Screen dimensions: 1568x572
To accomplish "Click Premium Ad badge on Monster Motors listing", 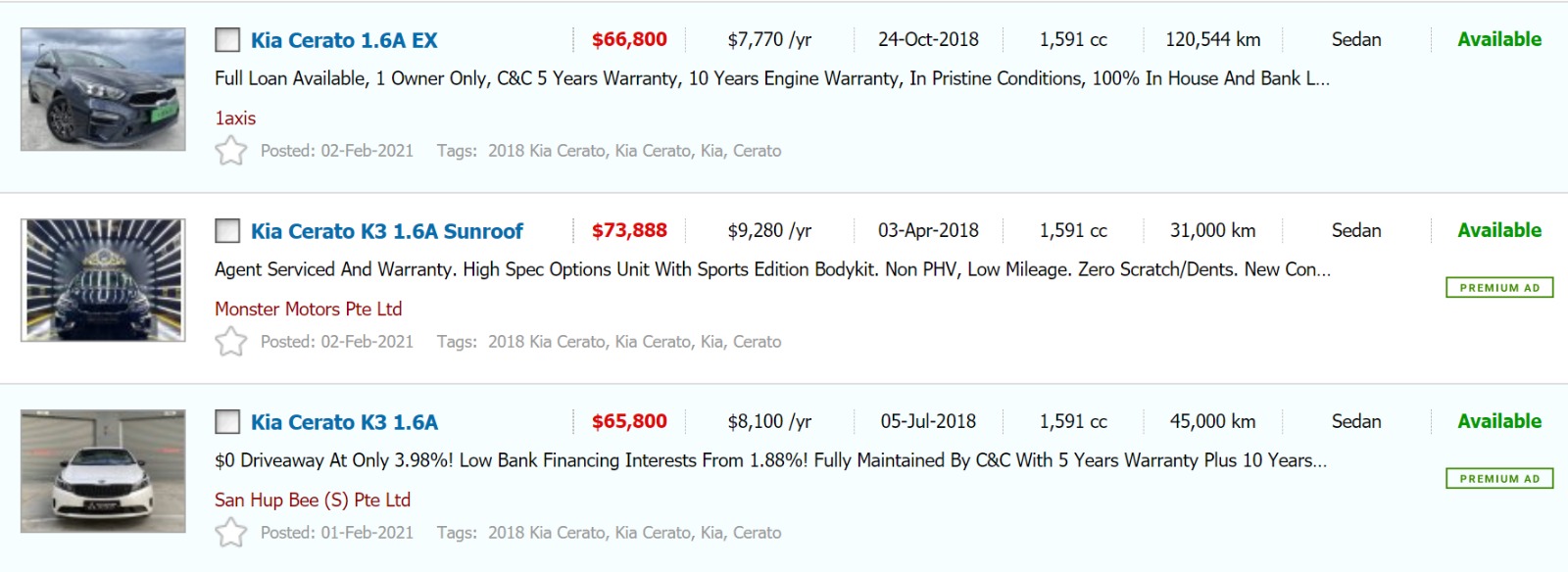I will click(1499, 288).
